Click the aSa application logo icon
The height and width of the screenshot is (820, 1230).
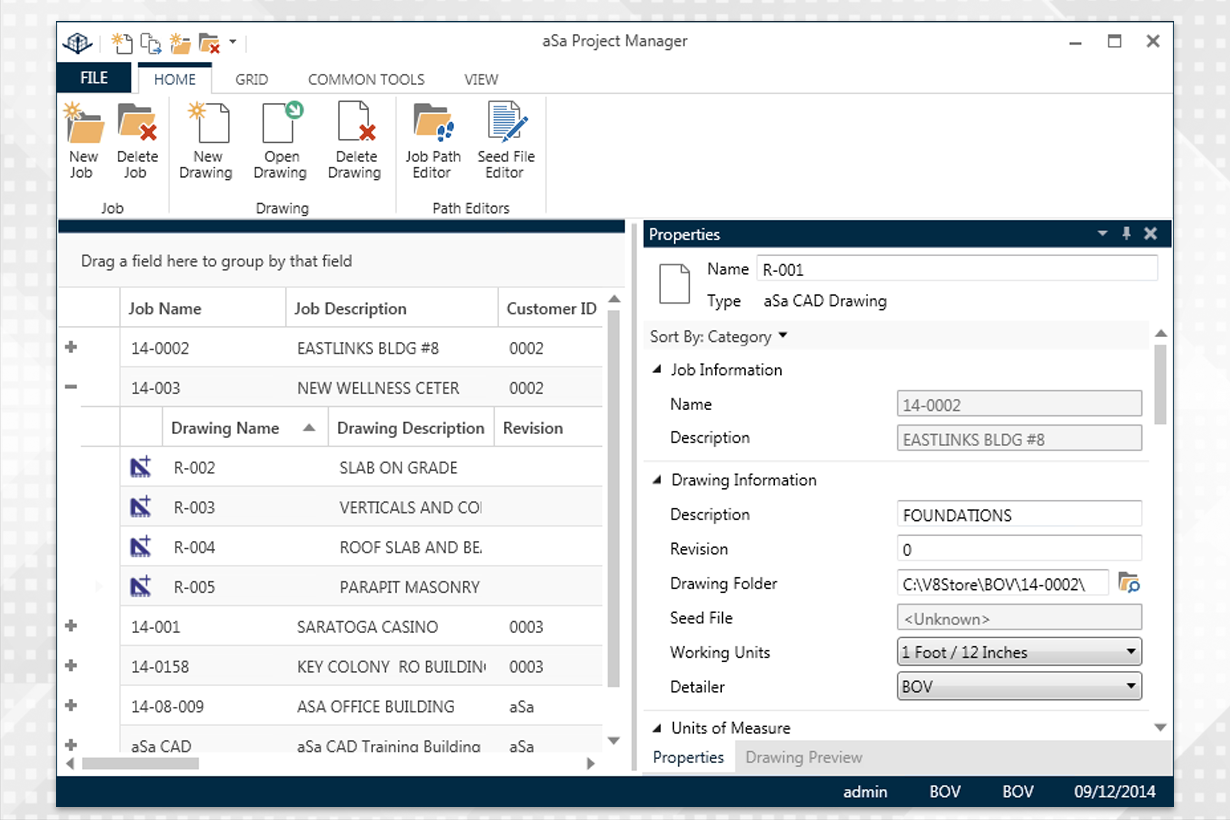(78, 43)
